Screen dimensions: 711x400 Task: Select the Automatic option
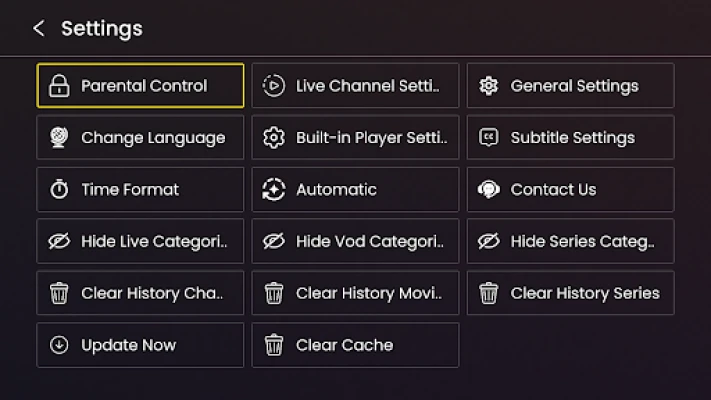point(356,189)
